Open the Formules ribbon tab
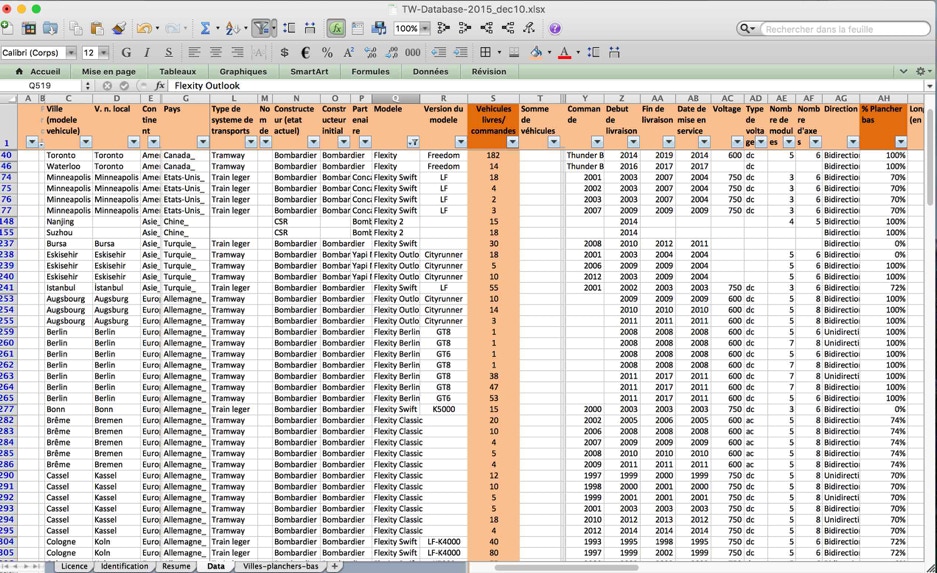The width and height of the screenshot is (937, 573). click(x=370, y=71)
